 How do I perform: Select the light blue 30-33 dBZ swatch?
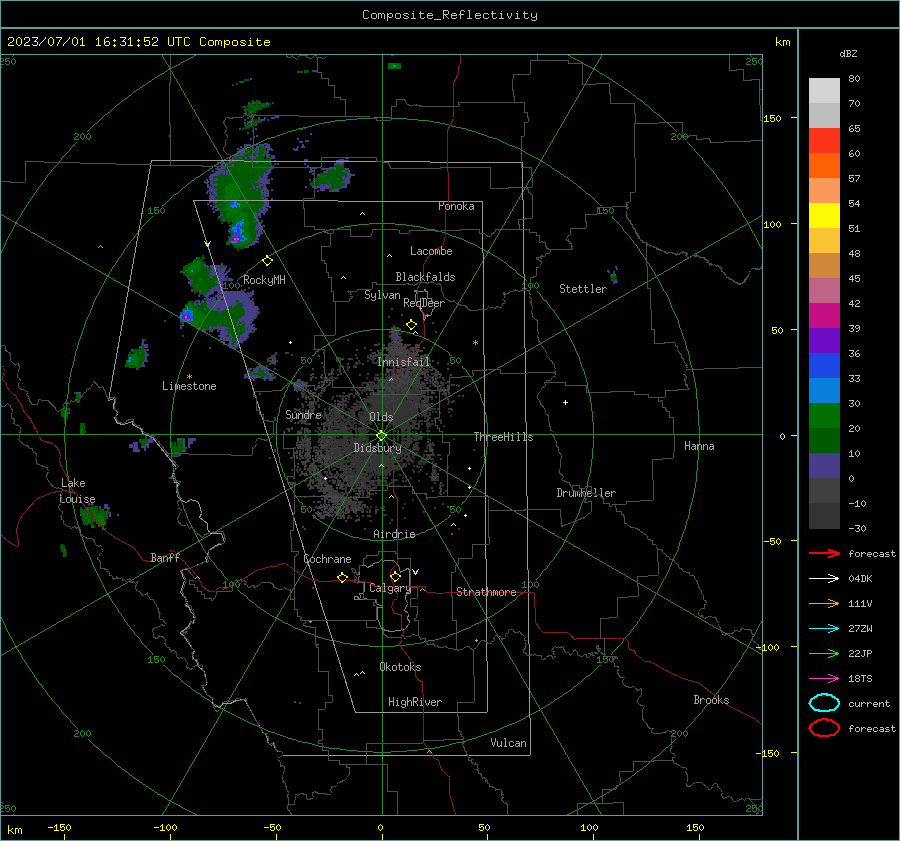click(824, 390)
